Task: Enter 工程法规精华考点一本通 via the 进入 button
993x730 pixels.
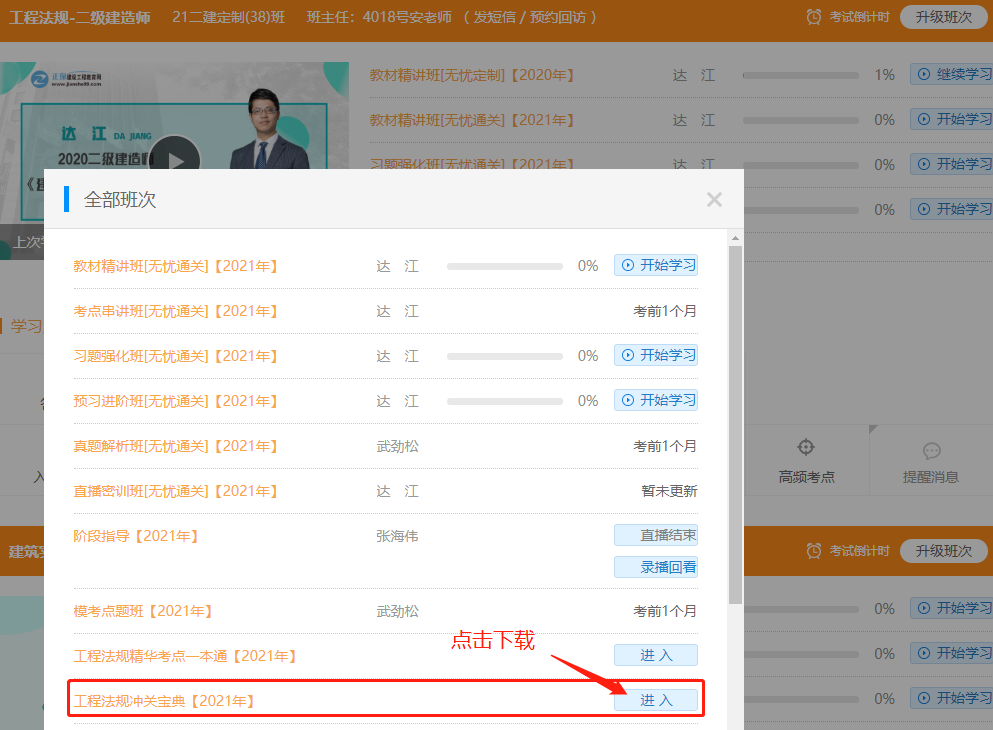Action: (x=656, y=655)
